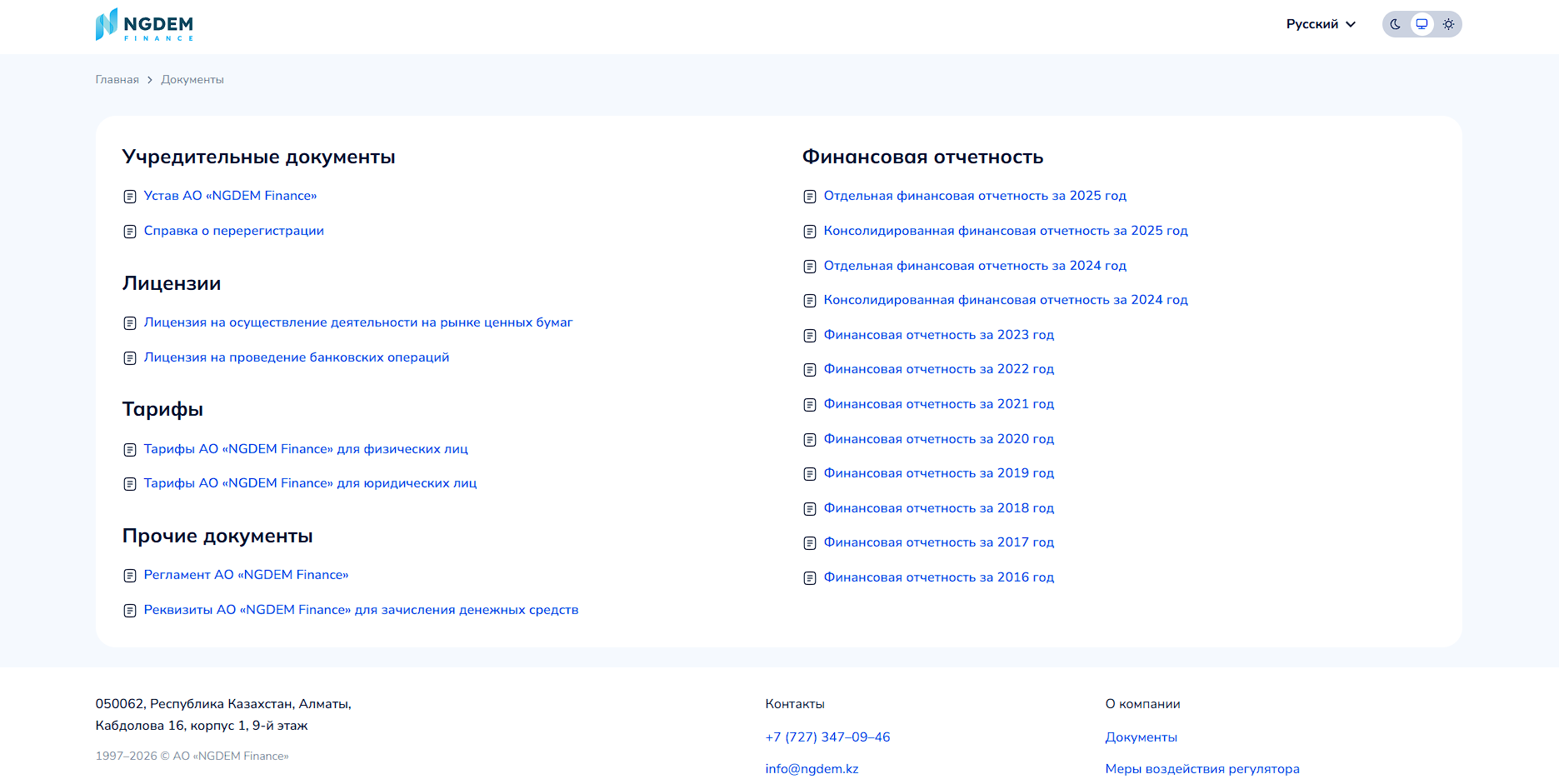Open Финансовая отчетность за 2017 год
The height and width of the screenshot is (784, 1559).
(x=939, y=542)
